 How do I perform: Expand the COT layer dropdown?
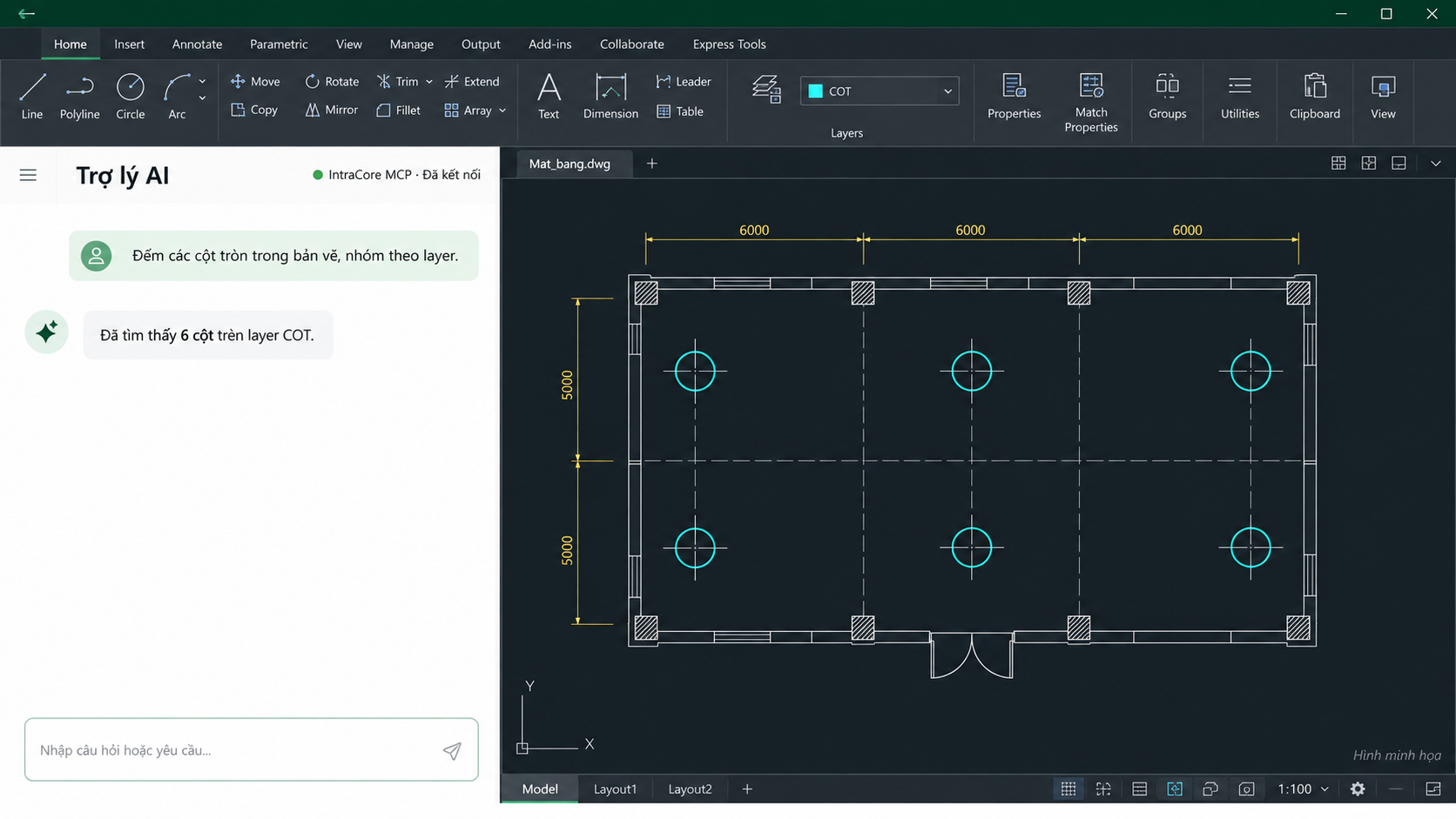pyautogui.click(x=947, y=91)
